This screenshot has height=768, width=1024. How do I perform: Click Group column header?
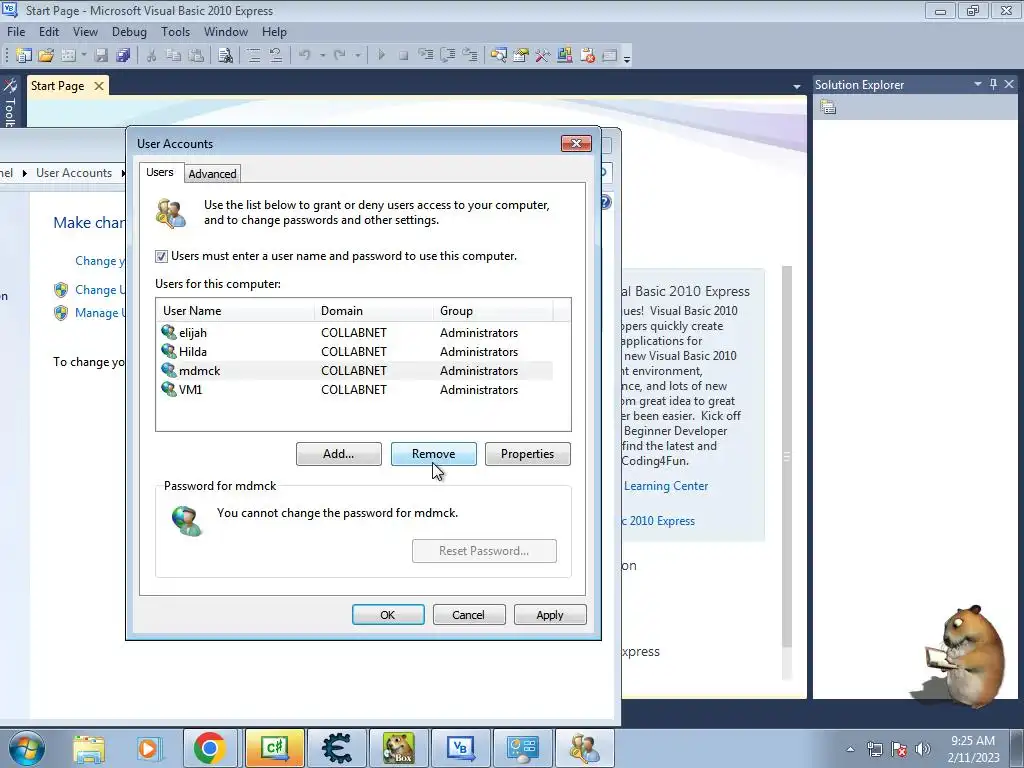click(x=493, y=311)
